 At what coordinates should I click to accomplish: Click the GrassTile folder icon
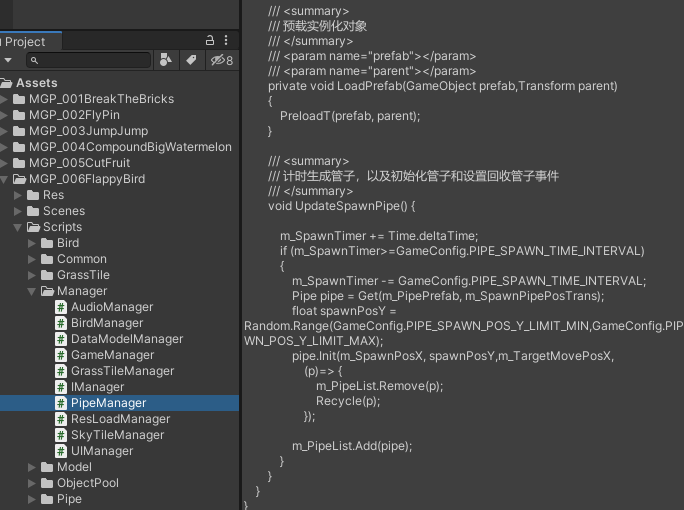47,275
